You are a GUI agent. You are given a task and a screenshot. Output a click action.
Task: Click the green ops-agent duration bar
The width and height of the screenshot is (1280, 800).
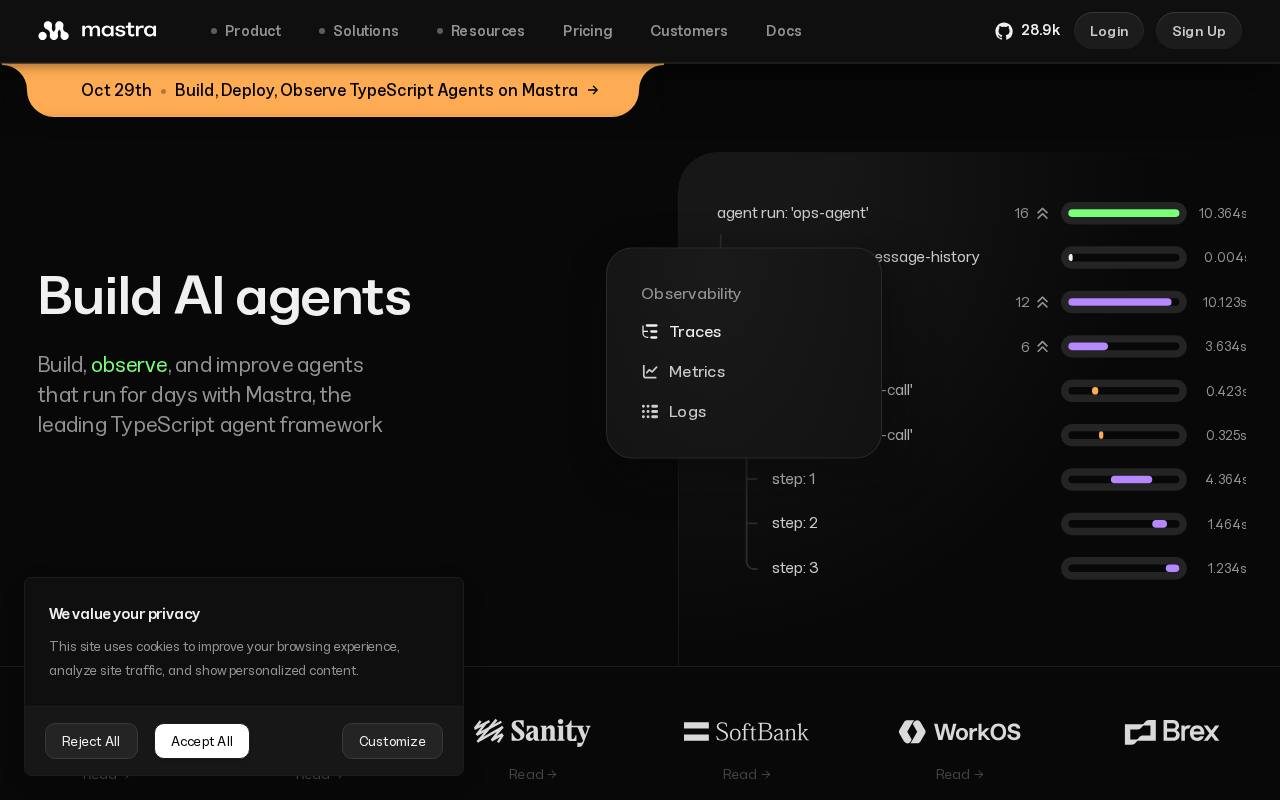pyautogui.click(x=1124, y=213)
